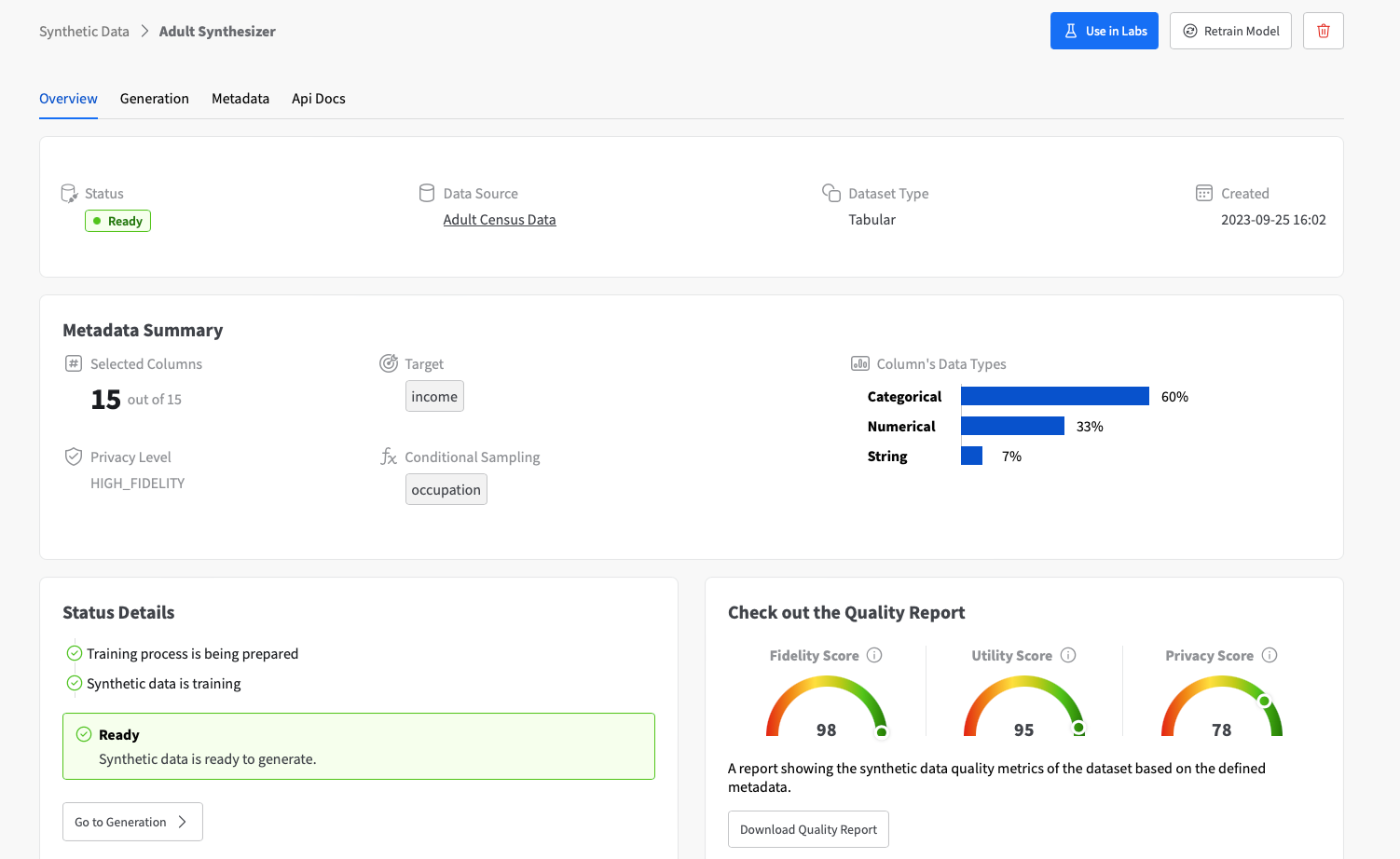Click the Privacy Level shield icon

click(74, 457)
